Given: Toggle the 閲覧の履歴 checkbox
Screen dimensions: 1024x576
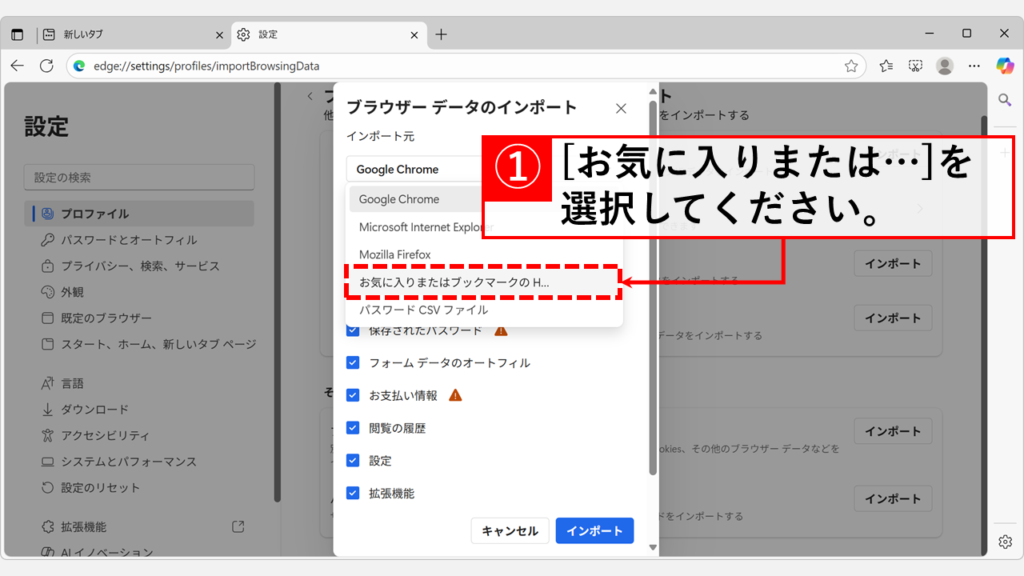Looking at the screenshot, I should click(353, 428).
